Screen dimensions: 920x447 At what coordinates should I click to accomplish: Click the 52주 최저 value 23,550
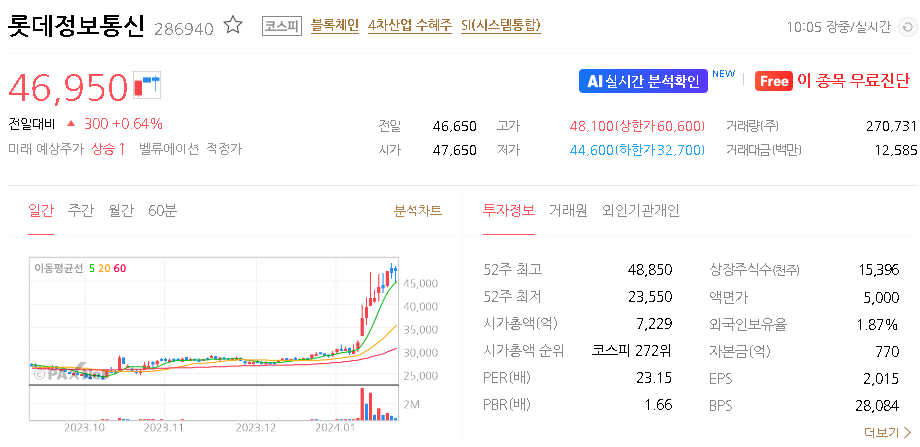650,297
